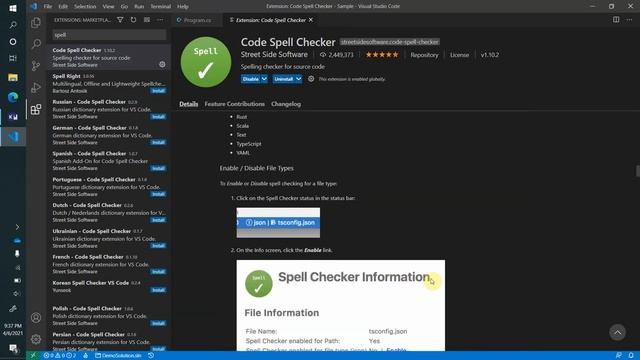Open Microsoft Edge from taskbar
Screen dimensions: 640x360
[13, 97]
